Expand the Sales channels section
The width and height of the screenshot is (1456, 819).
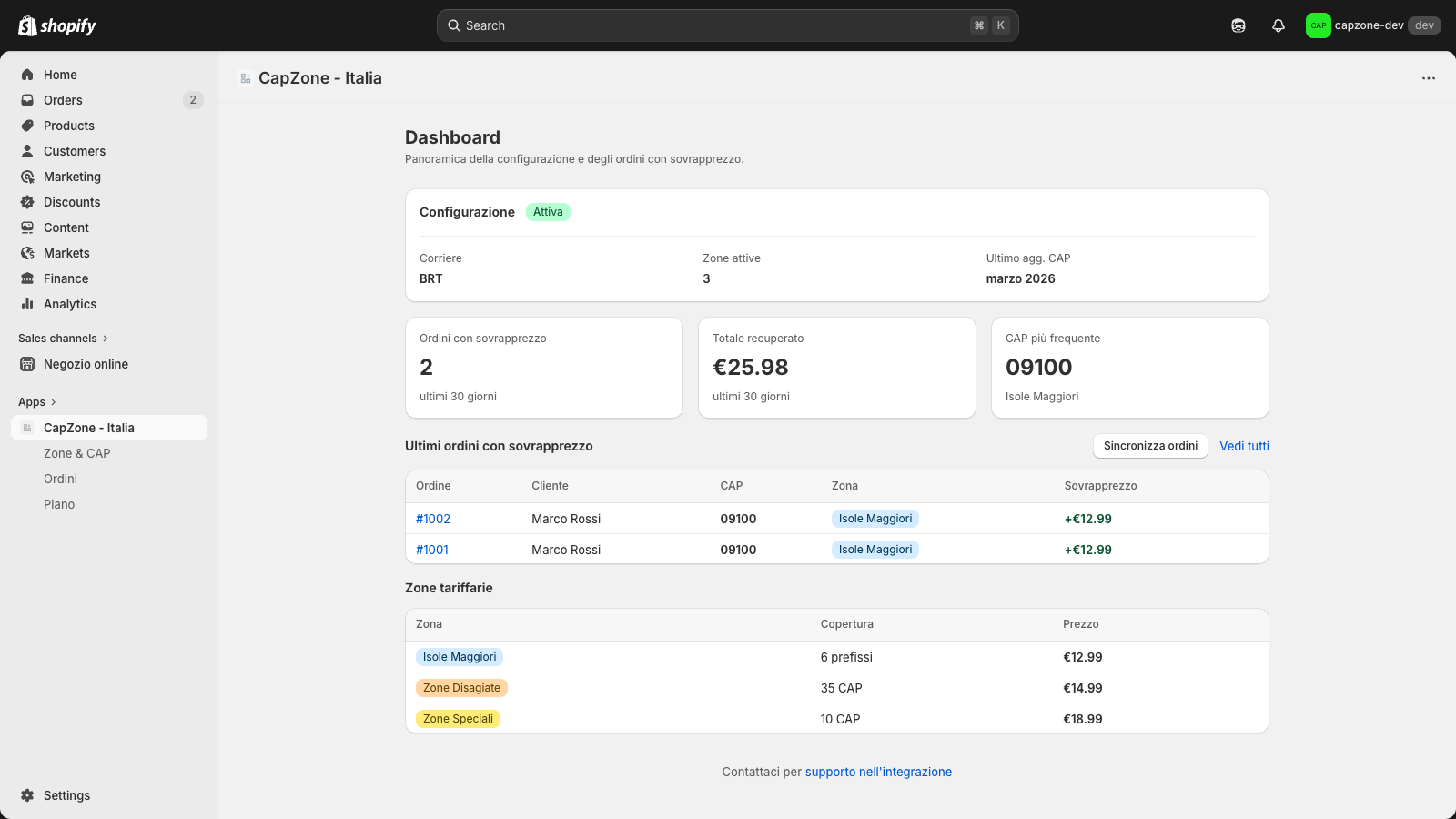pos(63,339)
